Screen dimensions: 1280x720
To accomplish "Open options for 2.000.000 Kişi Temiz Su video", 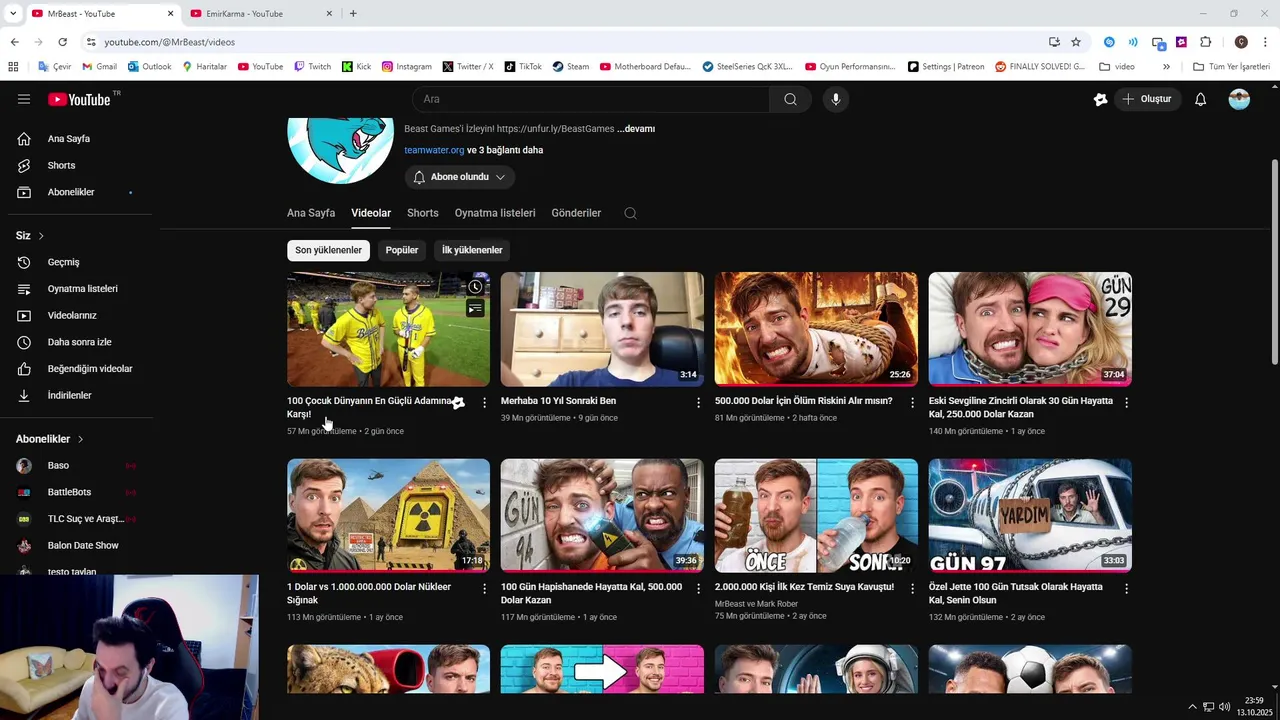I will click(x=912, y=588).
